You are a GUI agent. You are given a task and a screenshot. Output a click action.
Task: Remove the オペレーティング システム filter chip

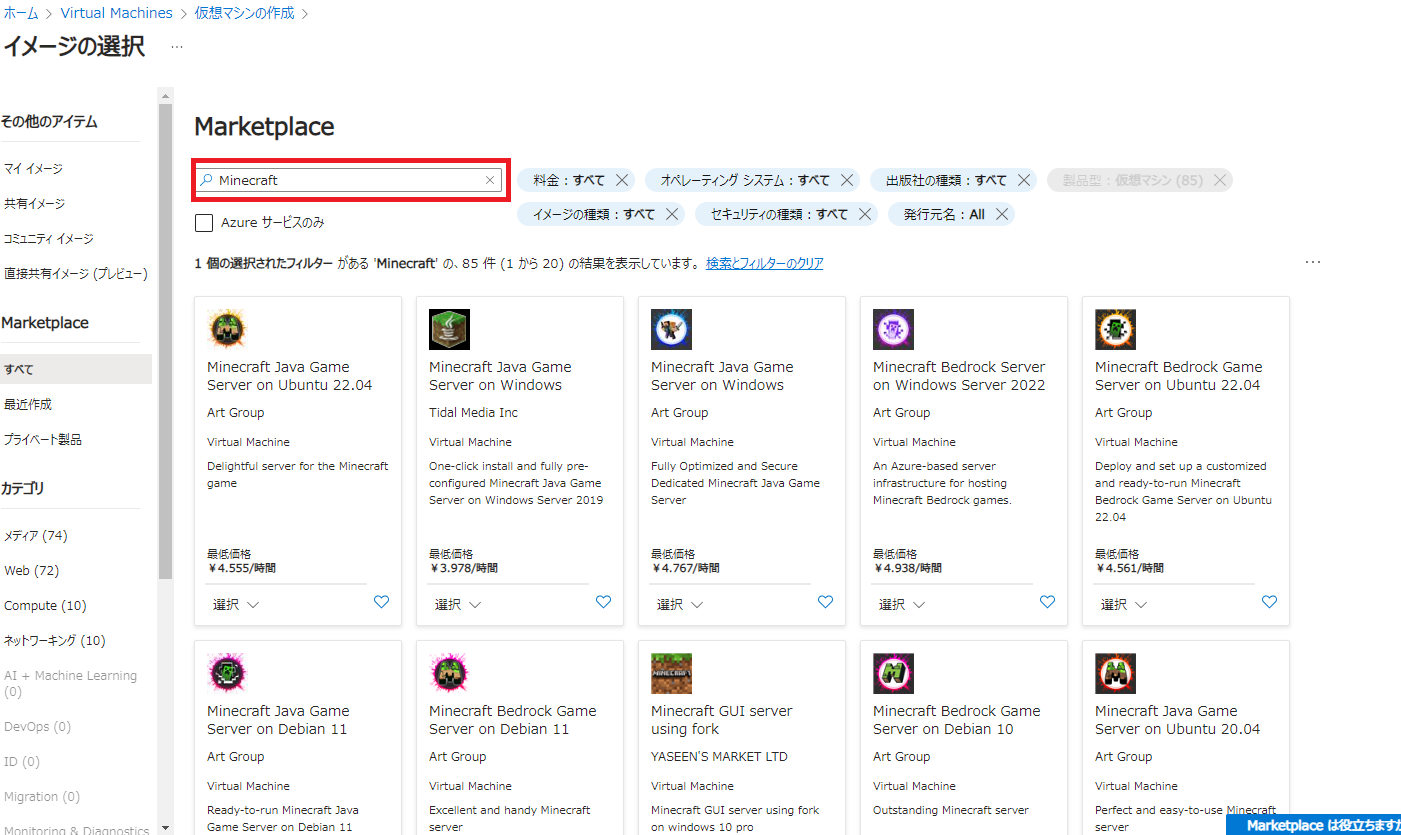click(x=847, y=180)
